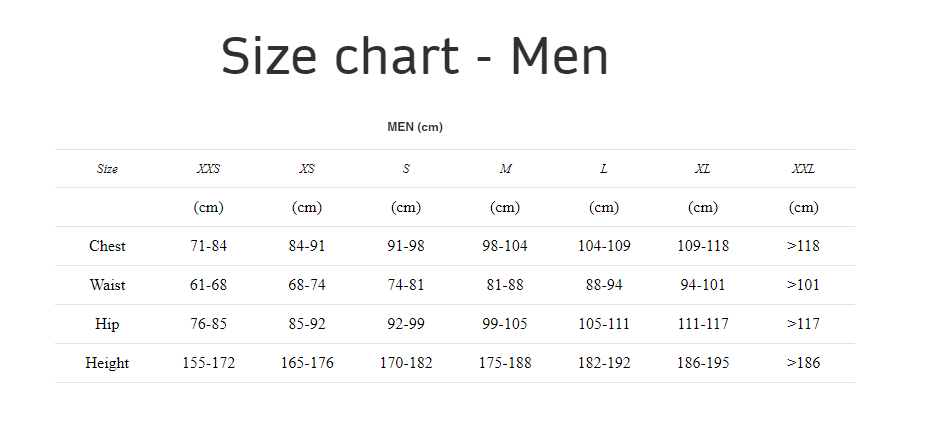
Task: Click the S size column header
Action: click(406, 169)
